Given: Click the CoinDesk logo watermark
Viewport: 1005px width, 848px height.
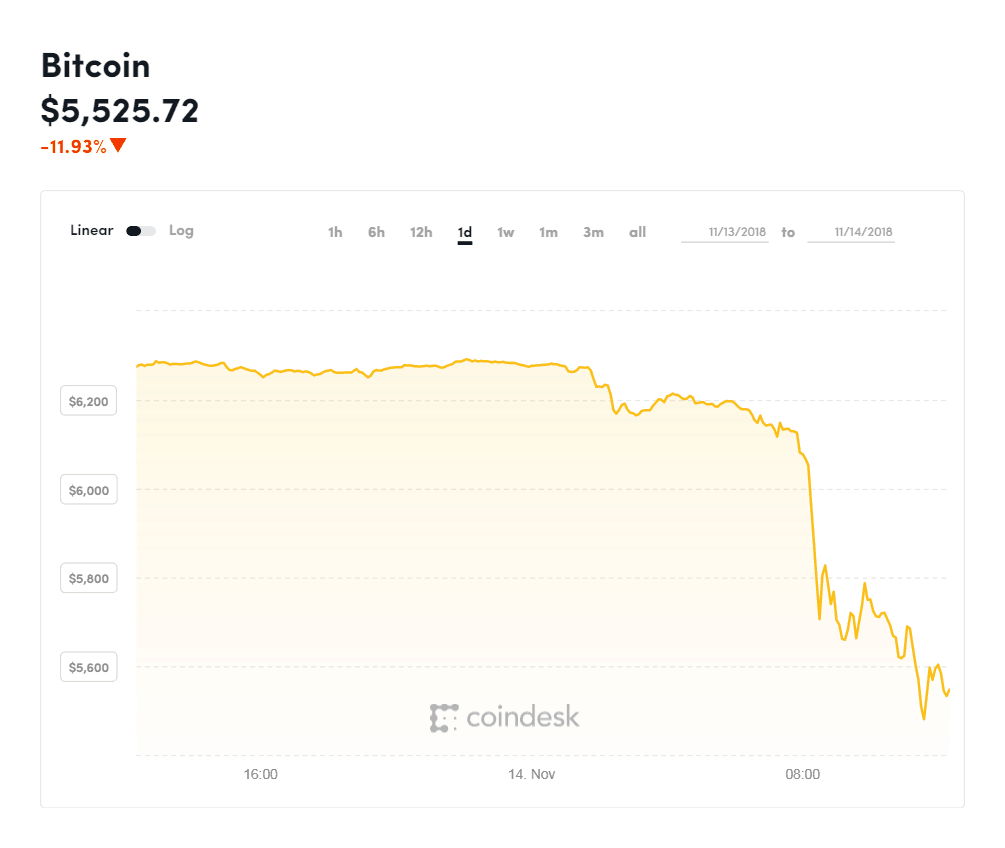Looking at the screenshot, I should pyautogui.click(x=505, y=717).
